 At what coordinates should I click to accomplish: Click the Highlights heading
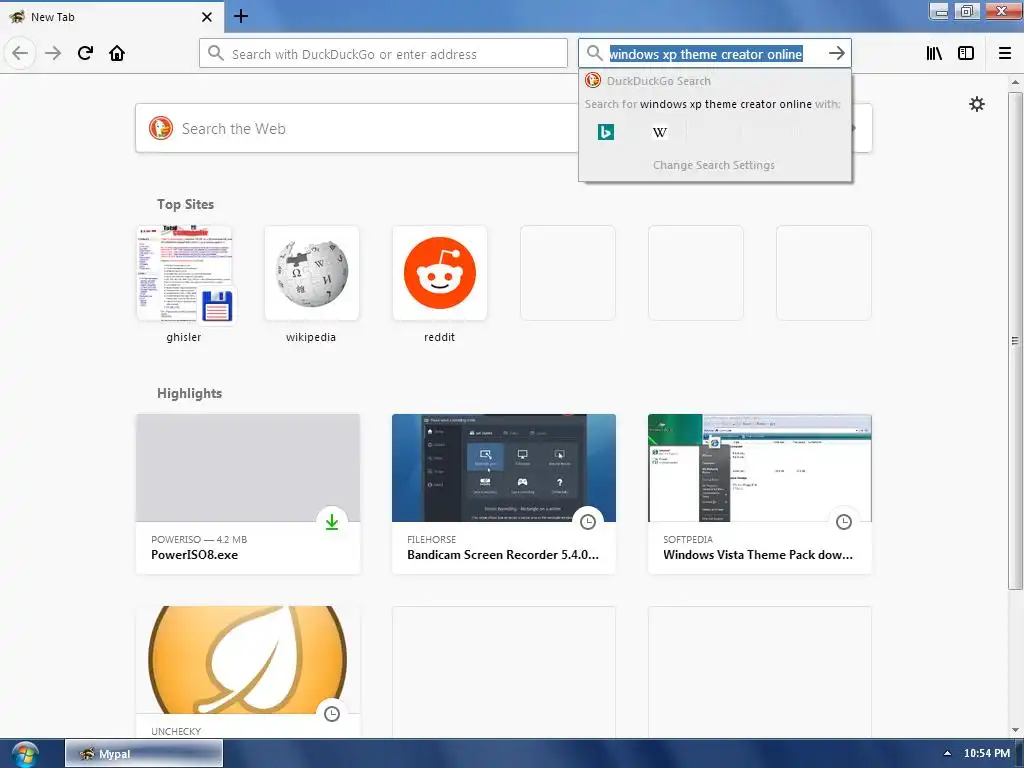pyautogui.click(x=189, y=393)
